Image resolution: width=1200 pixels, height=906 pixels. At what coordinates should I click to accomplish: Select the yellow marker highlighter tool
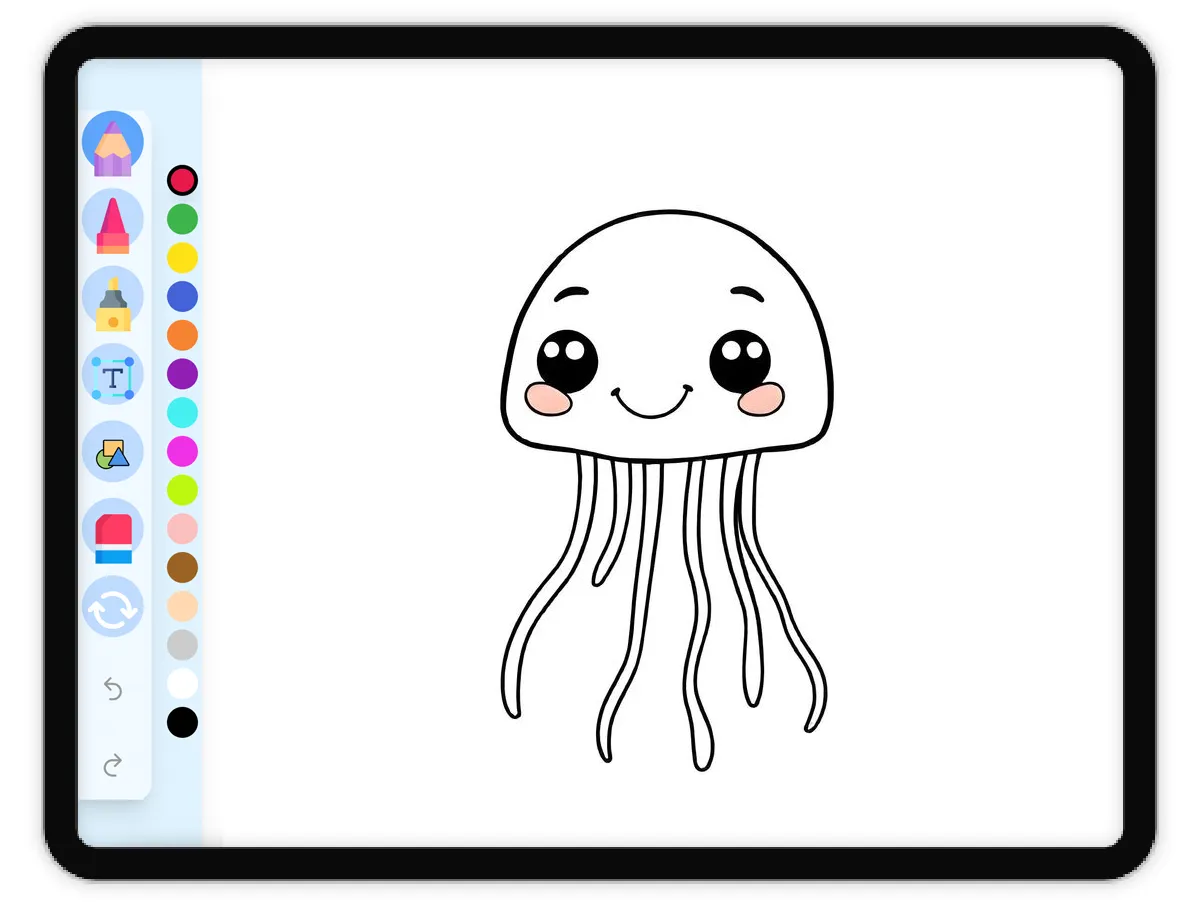pos(113,299)
